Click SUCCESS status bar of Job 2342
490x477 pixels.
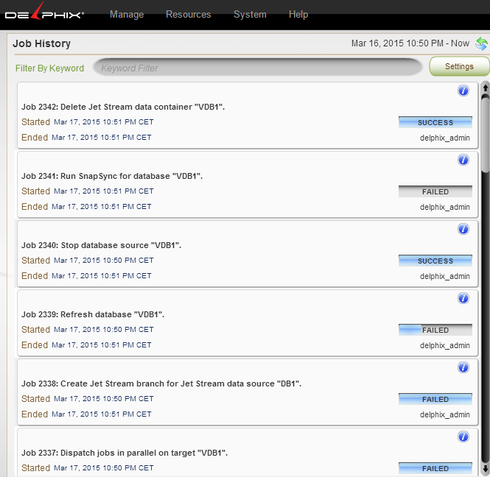pyautogui.click(x=435, y=122)
